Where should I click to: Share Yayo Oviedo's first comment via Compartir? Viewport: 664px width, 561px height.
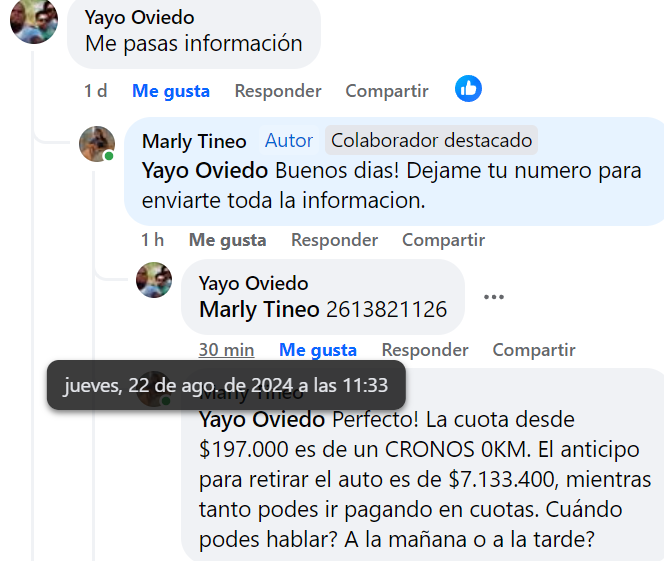[x=387, y=91]
